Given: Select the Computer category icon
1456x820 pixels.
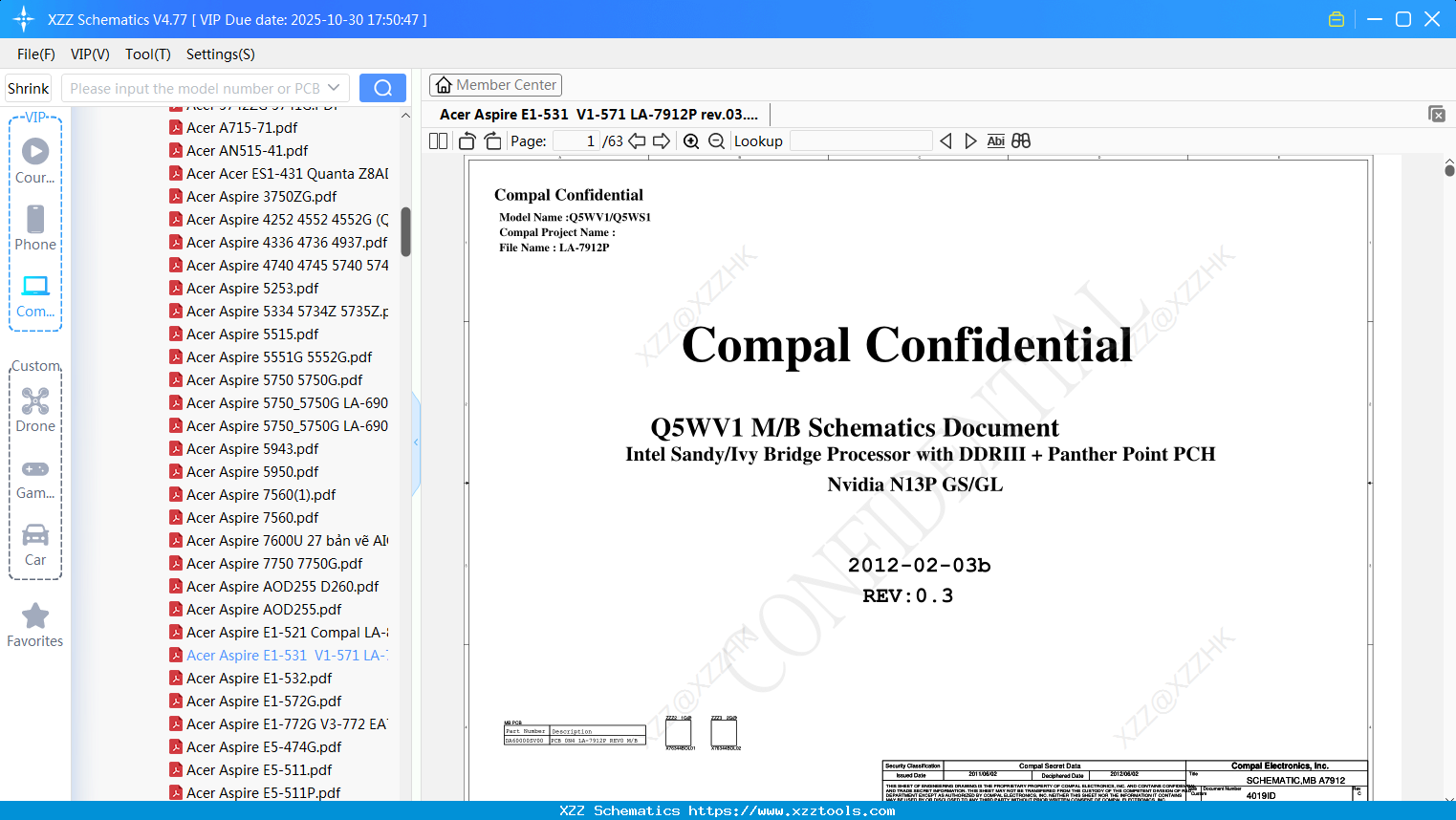Looking at the screenshot, I should pos(35,286).
